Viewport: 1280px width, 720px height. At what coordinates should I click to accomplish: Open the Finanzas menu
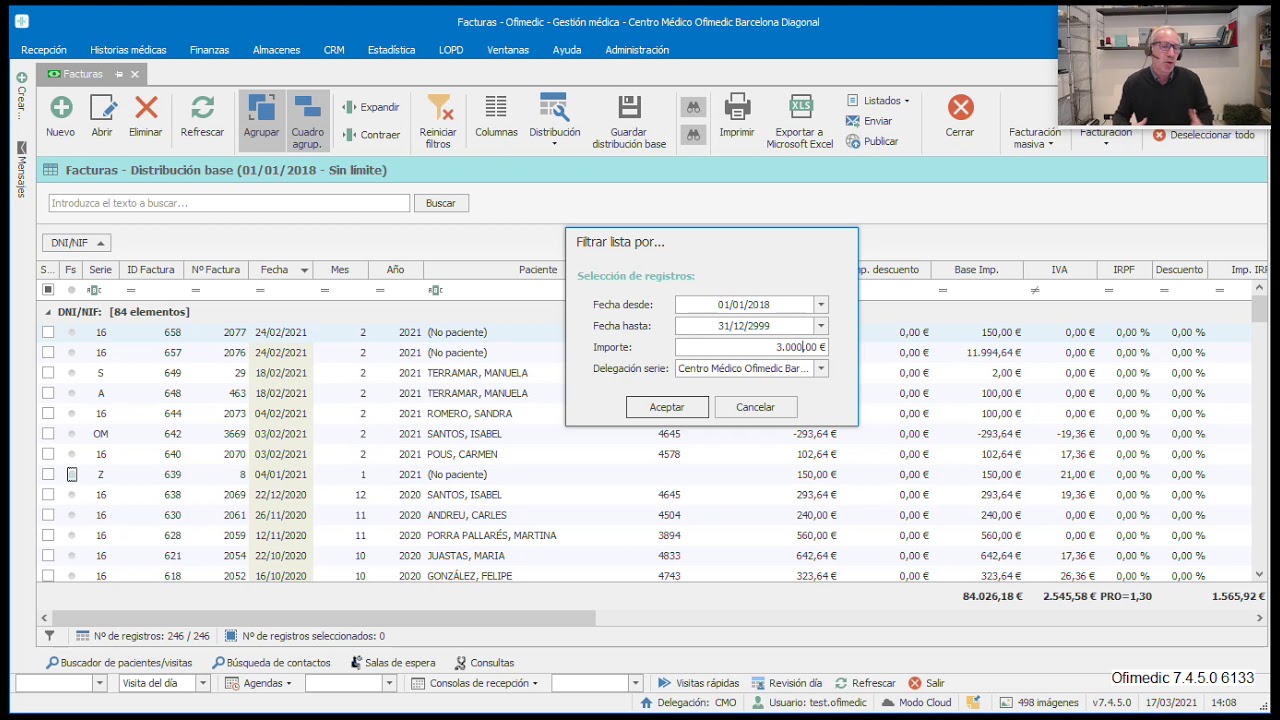209,50
